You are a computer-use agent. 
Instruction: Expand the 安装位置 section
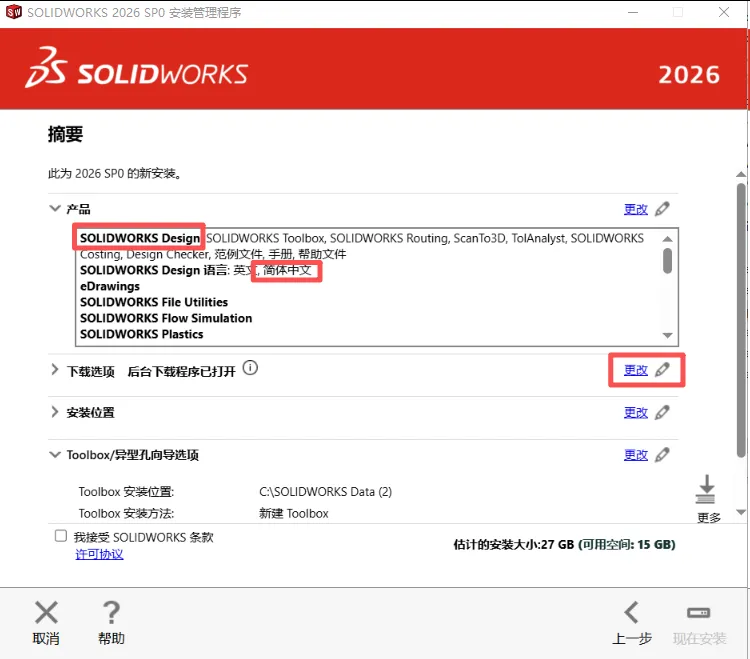[55, 412]
